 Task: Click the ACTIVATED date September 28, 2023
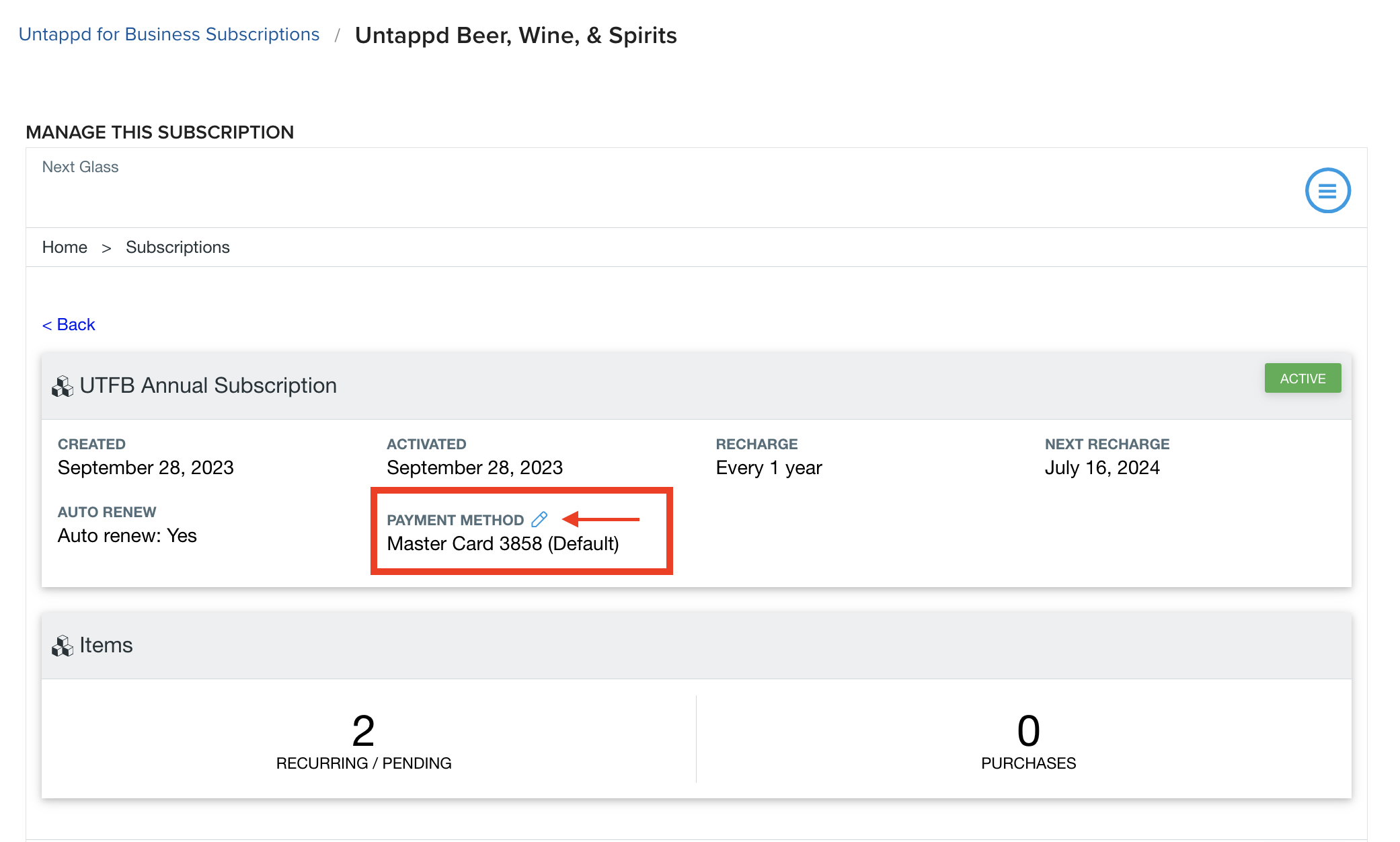[475, 467]
